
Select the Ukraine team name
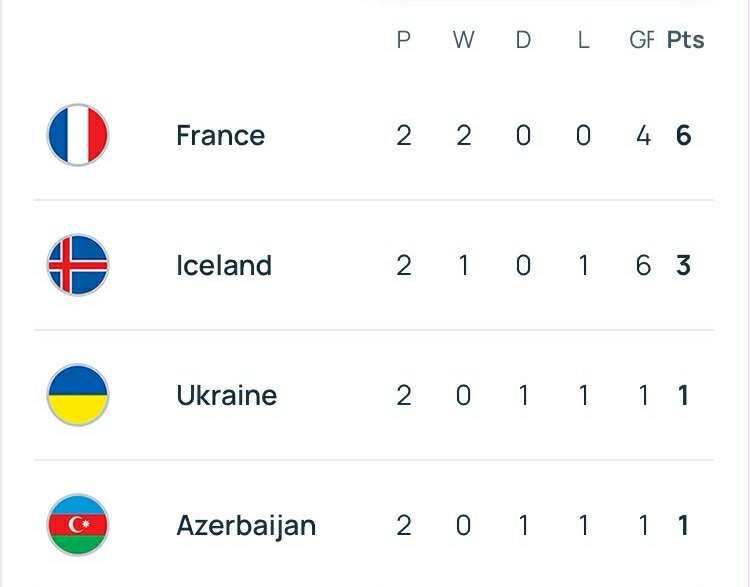click(227, 396)
